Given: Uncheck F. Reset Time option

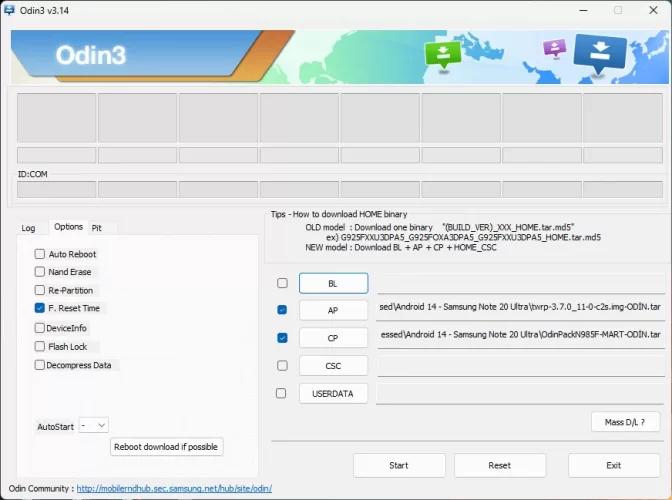Looking at the screenshot, I should point(40,309).
